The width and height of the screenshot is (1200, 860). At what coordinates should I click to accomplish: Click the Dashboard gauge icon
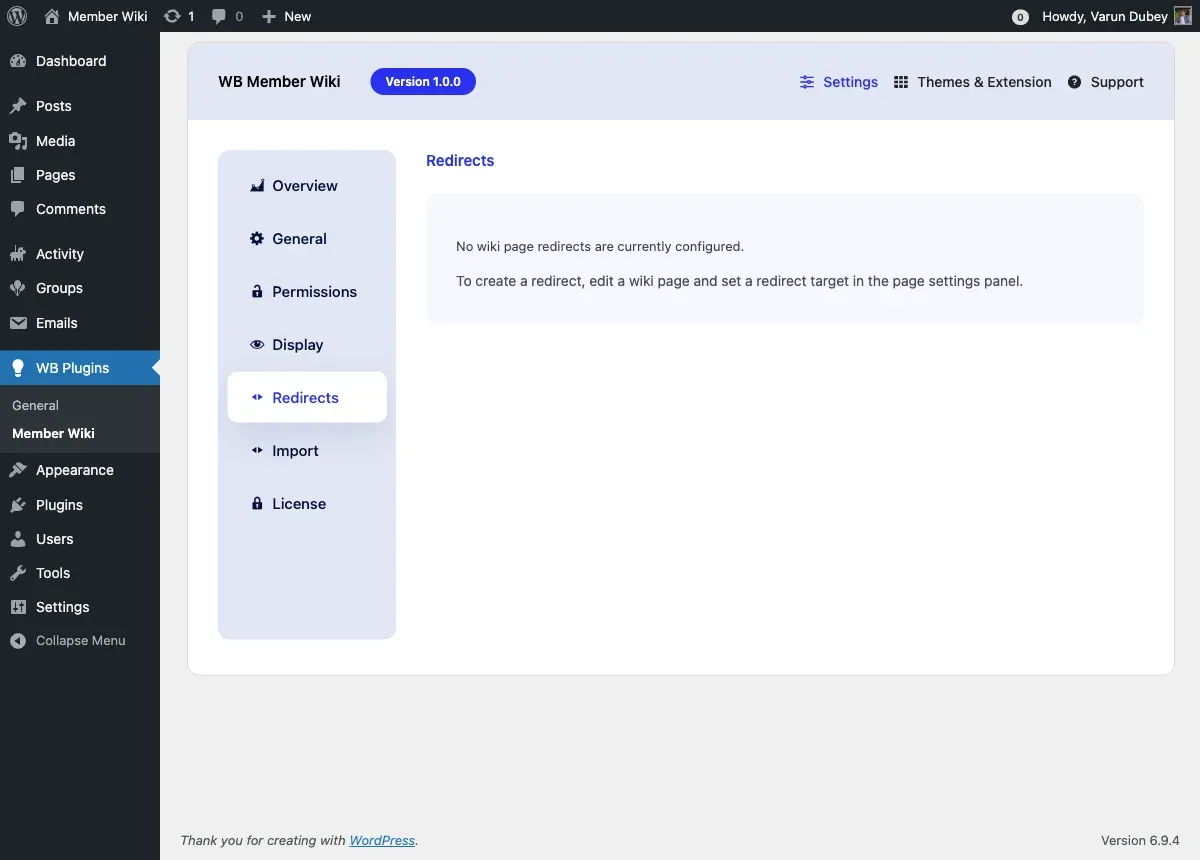(x=18, y=61)
